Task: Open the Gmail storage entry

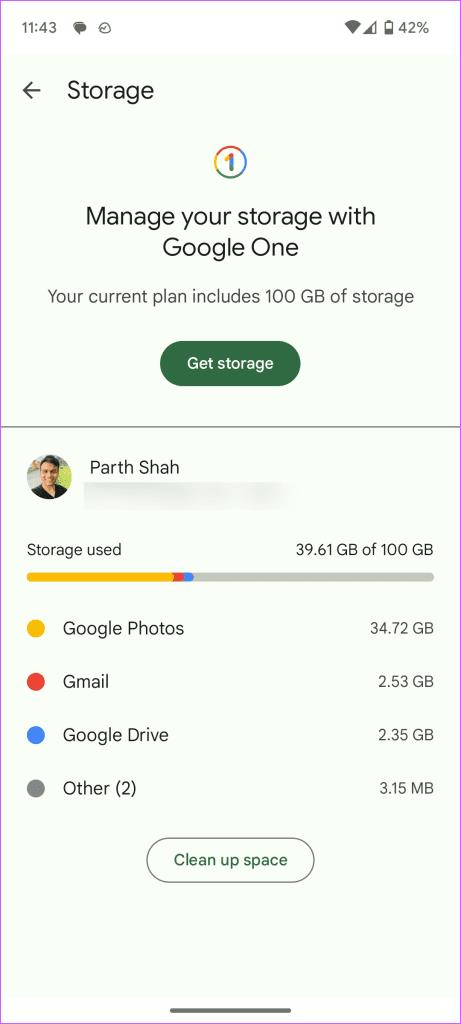Action: coord(230,682)
